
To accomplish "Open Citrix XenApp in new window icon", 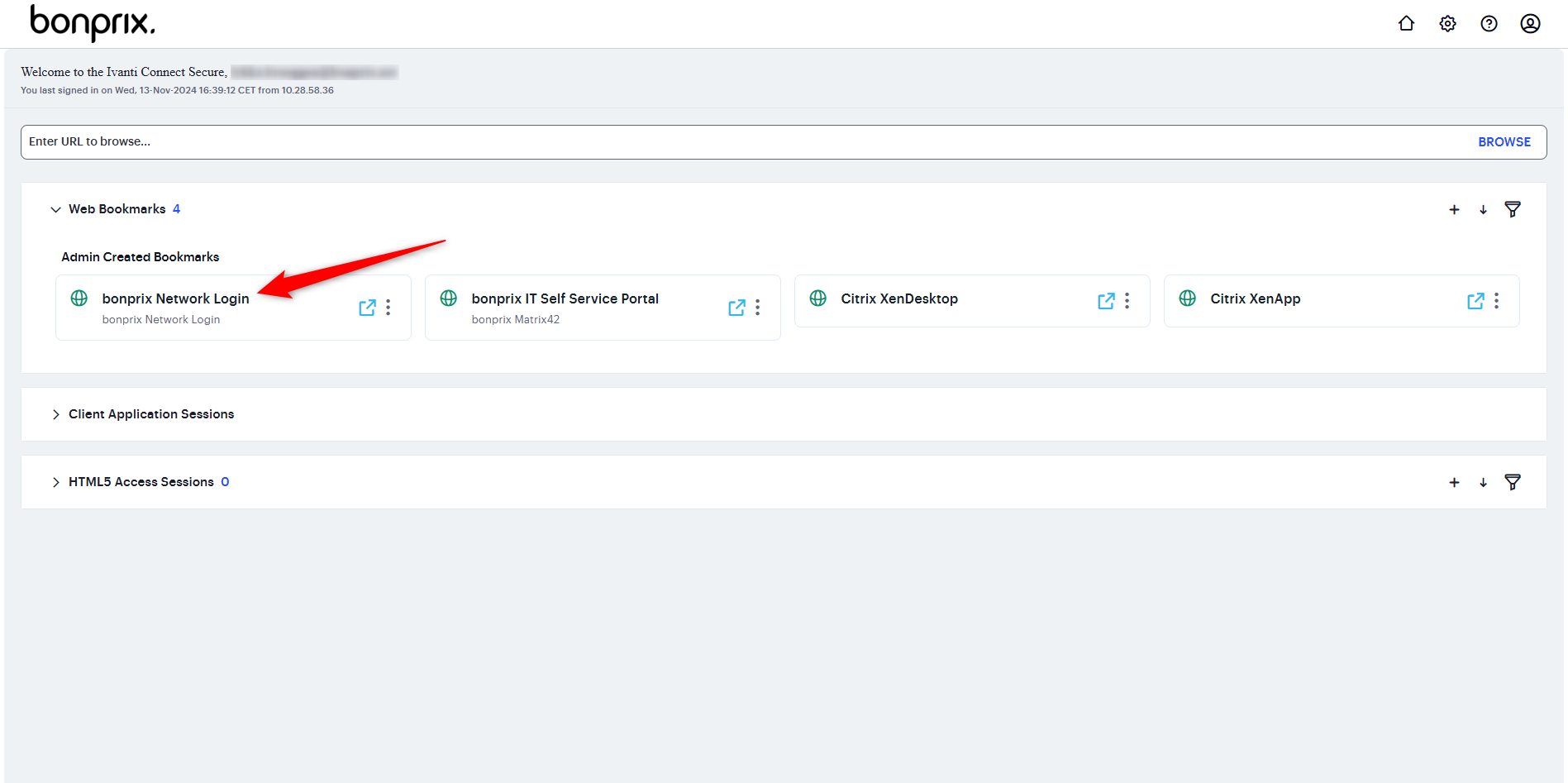I will coord(1475,301).
